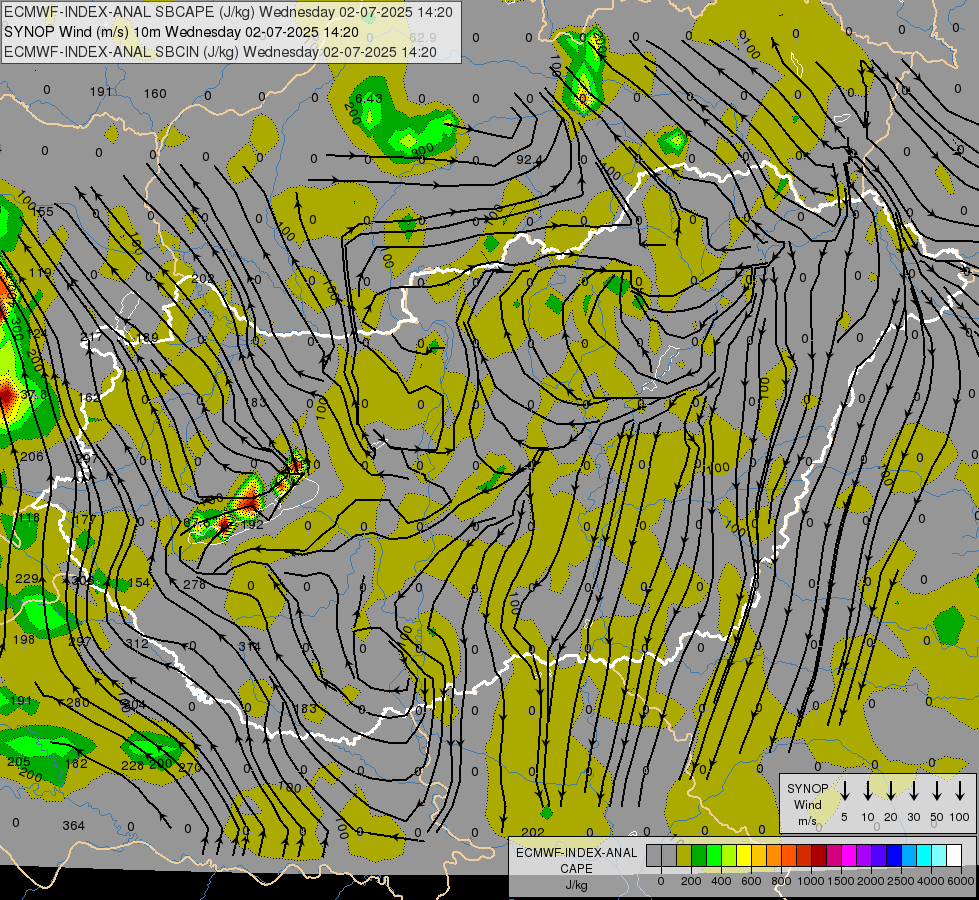Select the olive swatch in CAPE scale

click(684, 855)
